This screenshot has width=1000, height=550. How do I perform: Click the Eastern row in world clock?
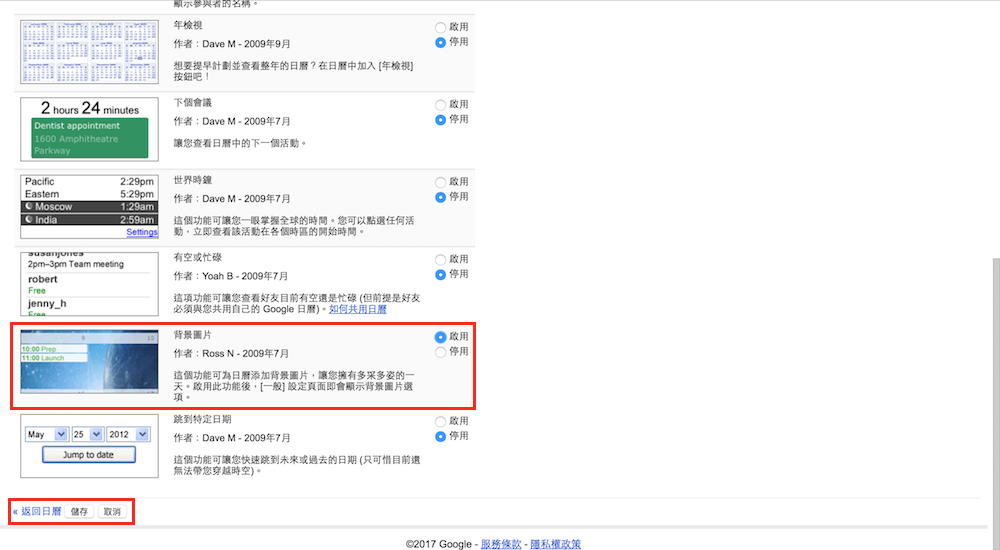[x=89, y=194]
